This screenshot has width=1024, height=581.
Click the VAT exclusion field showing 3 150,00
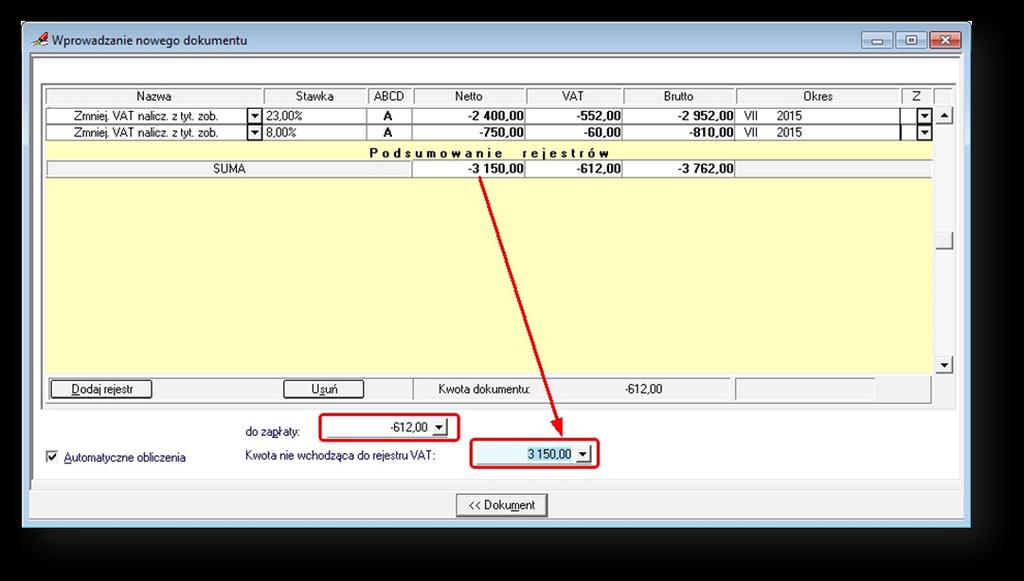point(525,454)
